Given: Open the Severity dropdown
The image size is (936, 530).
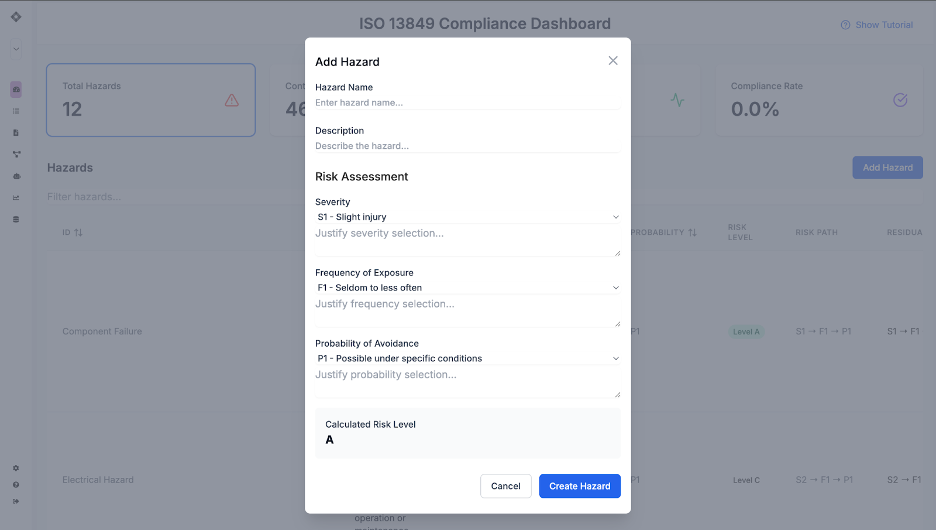Looking at the screenshot, I should coord(467,217).
